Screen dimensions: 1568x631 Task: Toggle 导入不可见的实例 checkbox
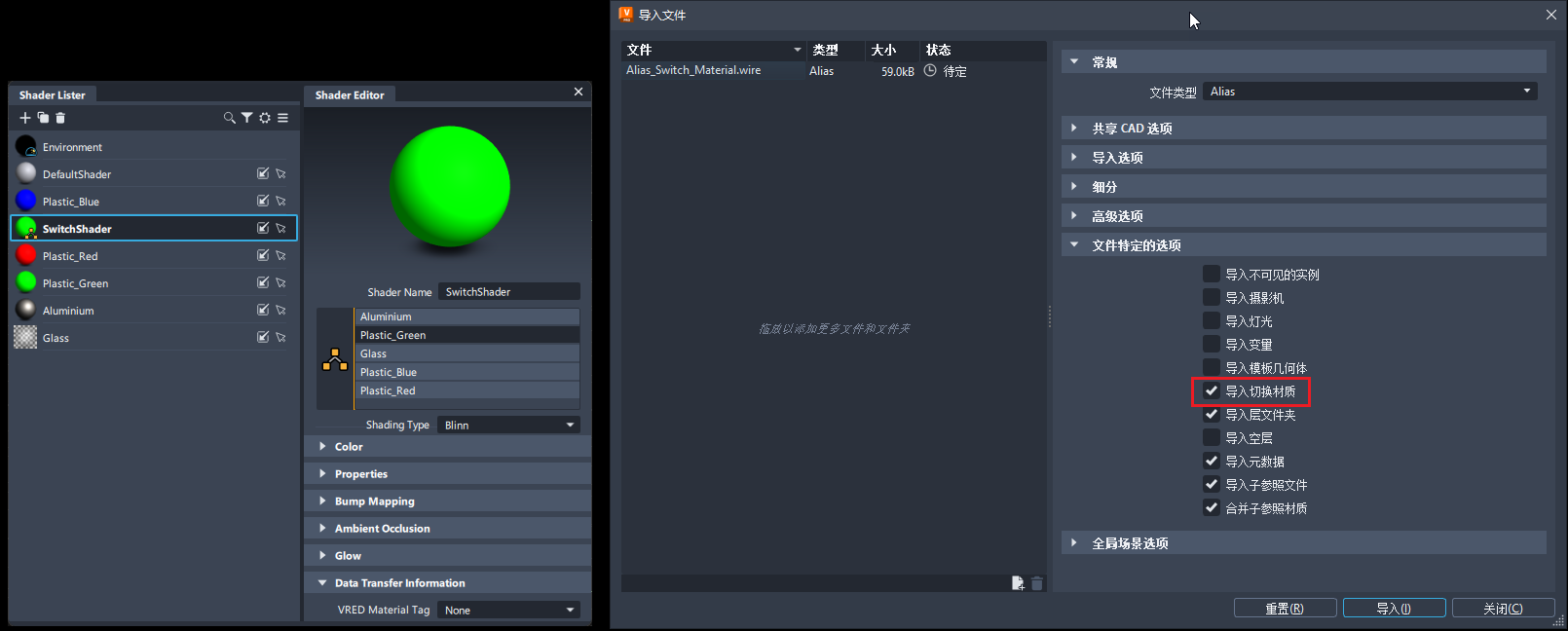[1212, 274]
